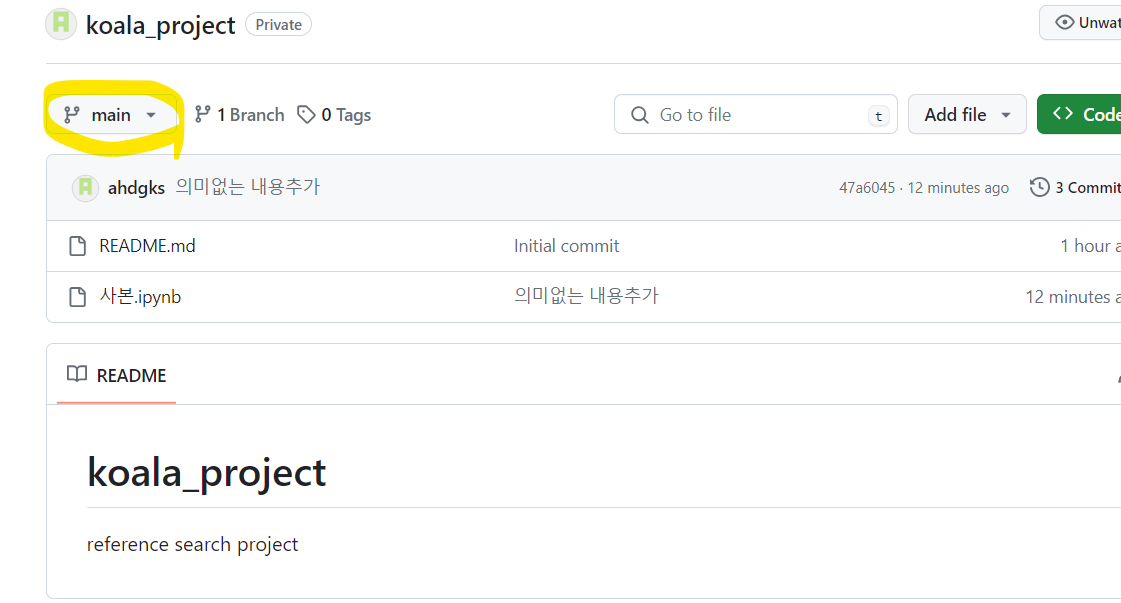
Task: Open the green Code button menu
Action: pos(1079,114)
